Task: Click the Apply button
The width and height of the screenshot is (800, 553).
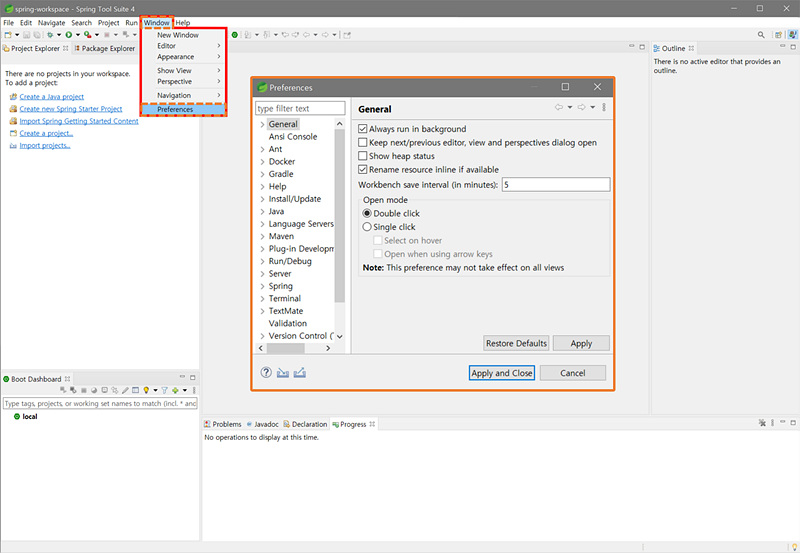Action: coord(581,343)
